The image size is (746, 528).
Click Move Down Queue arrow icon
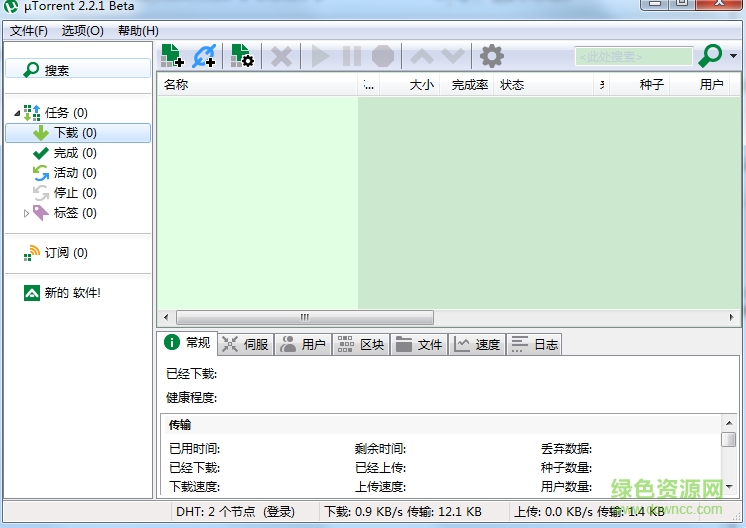tap(453, 56)
